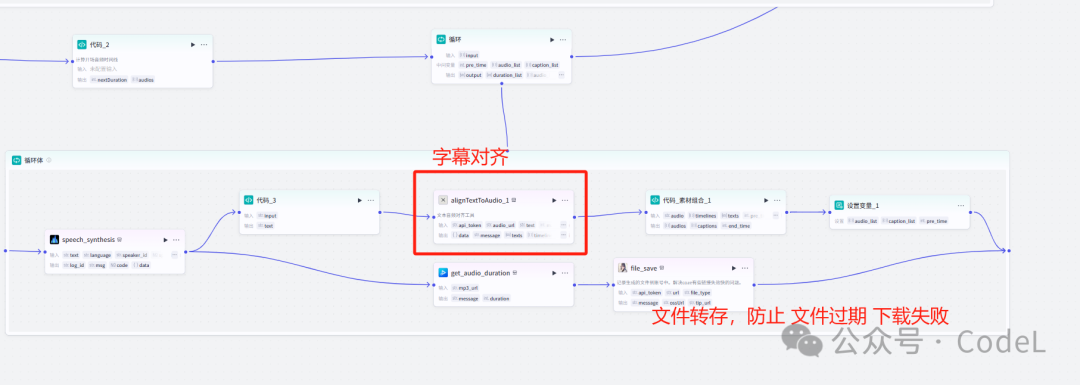Open the get_audio_duration three-dot menu
This screenshot has width=1080, height=385.
coord(565,273)
